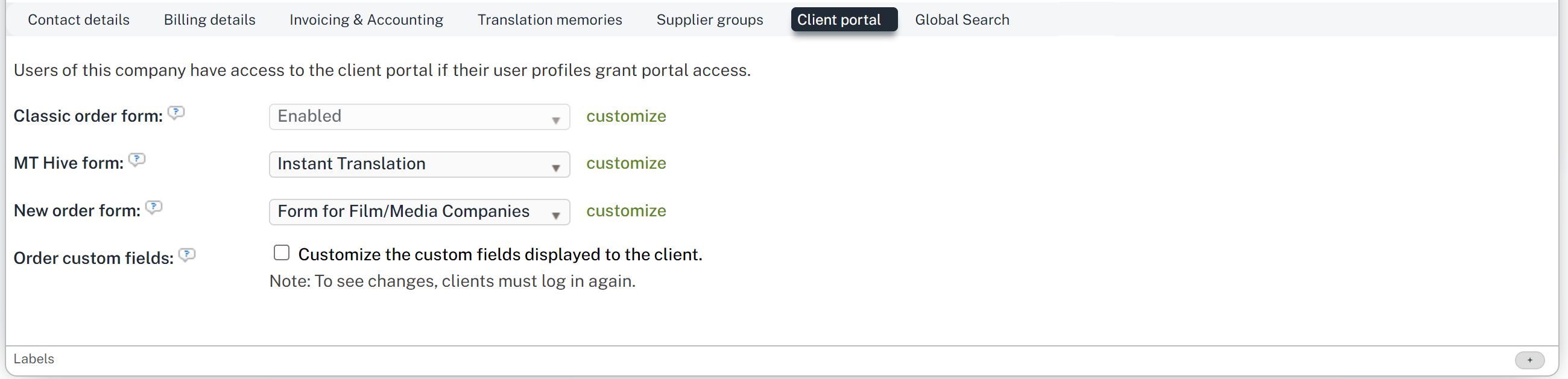This screenshot has height=379, width=1568.
Task: Open the Global Search tab
Action: click(961, 19)
